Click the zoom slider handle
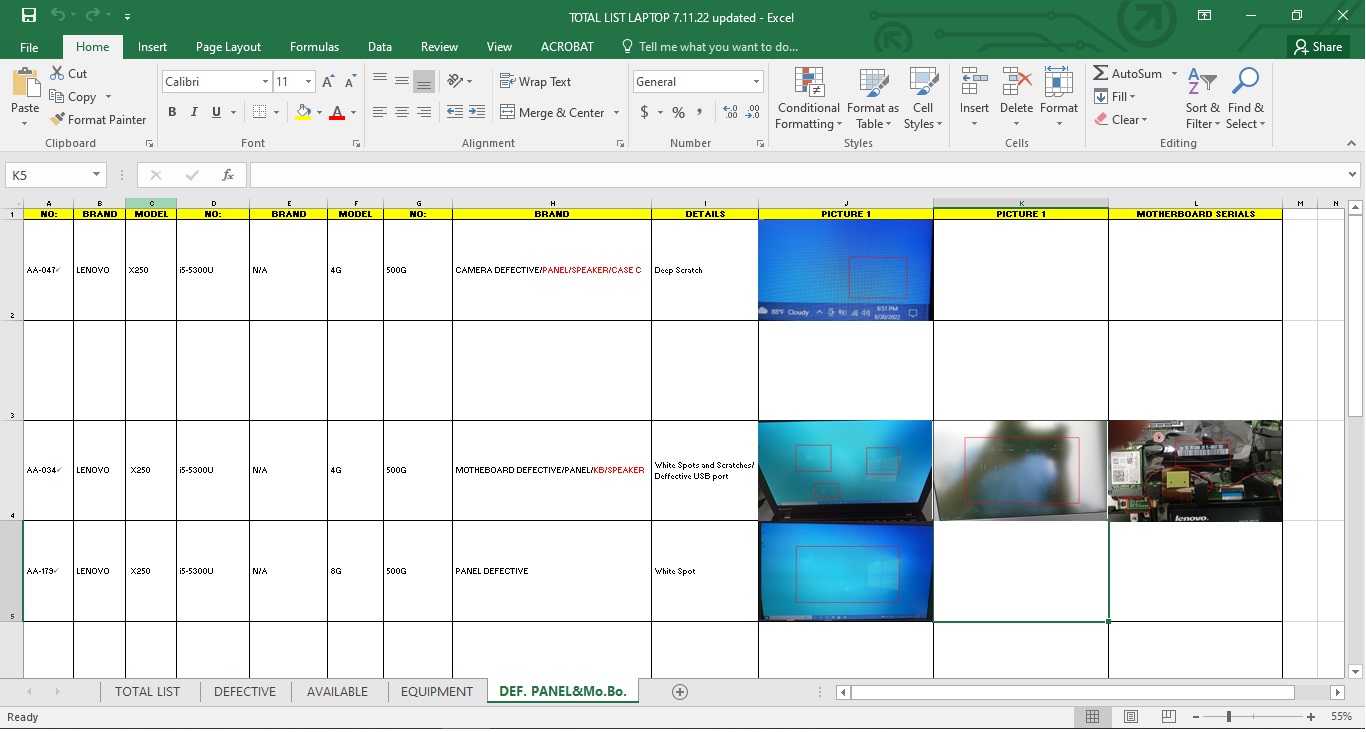Screen dimensions: 1366x732 [1229, 717]
